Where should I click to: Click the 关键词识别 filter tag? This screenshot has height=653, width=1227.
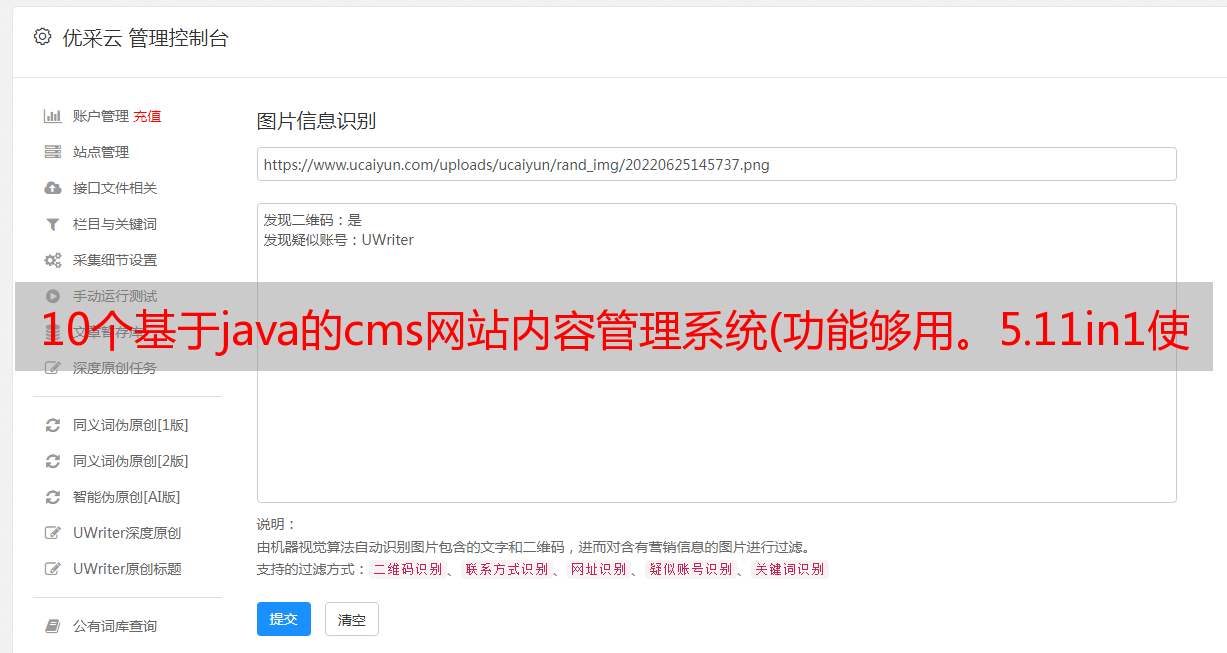click(790, 569)
